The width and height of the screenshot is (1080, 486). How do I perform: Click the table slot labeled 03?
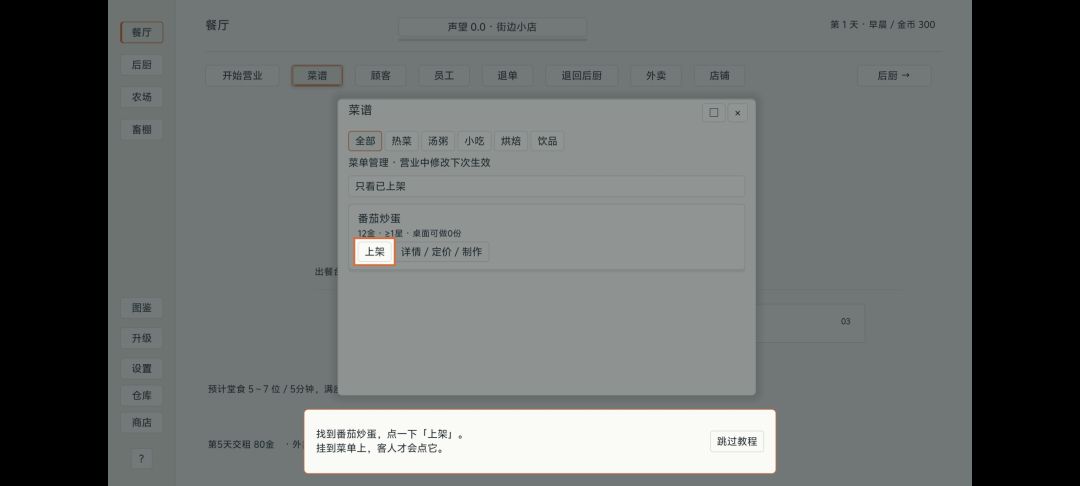tap(846, 321)
